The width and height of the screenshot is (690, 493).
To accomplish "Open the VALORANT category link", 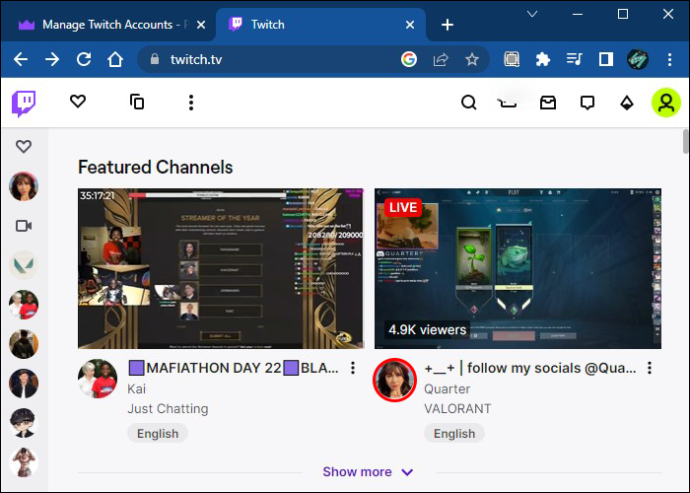I will (x=458, y=409).
